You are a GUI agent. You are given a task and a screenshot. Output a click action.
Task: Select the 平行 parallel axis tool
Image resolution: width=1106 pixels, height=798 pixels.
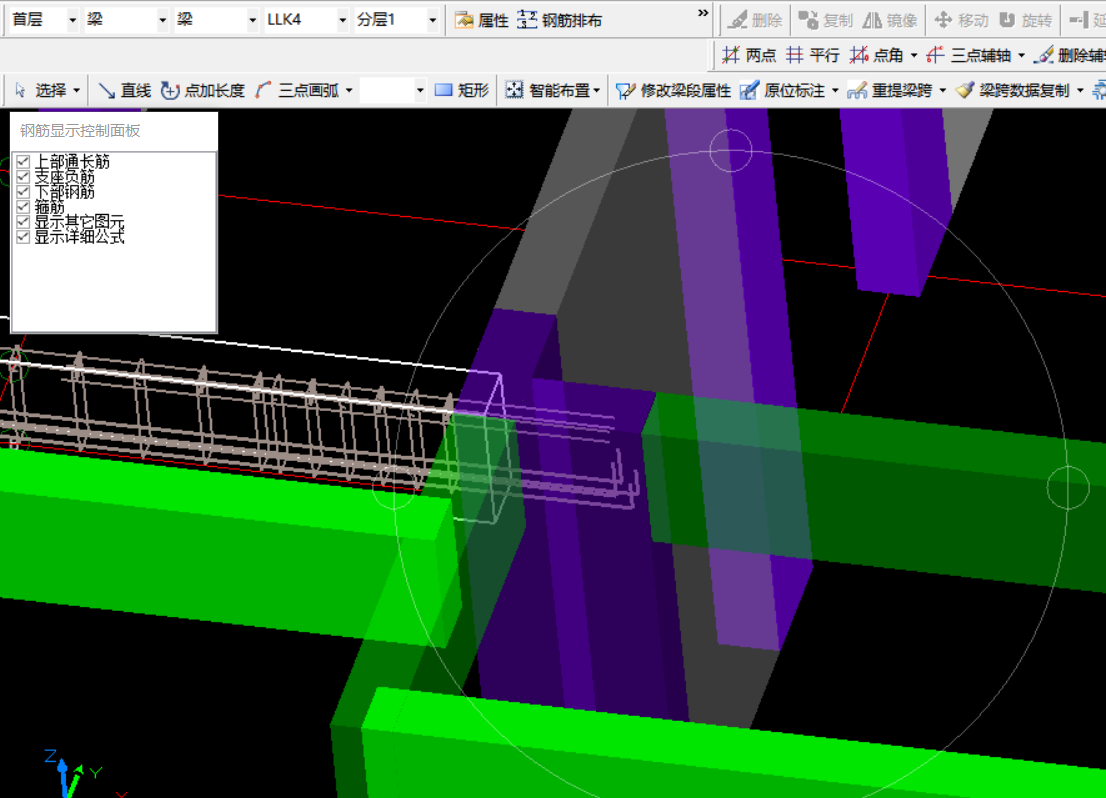click(x=813, y=55)
